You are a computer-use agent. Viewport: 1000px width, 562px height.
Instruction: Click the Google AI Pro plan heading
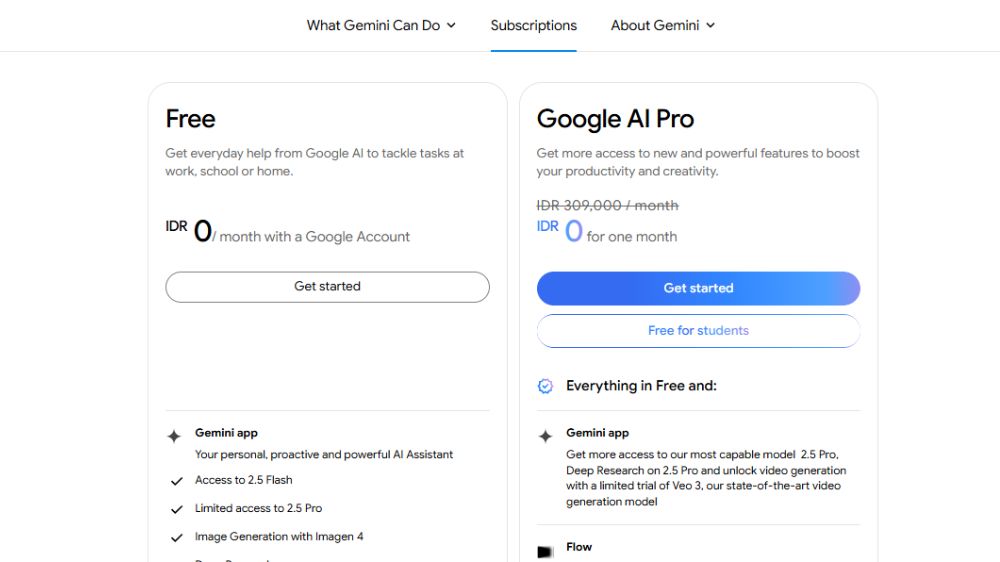click(x=615, y=119)
